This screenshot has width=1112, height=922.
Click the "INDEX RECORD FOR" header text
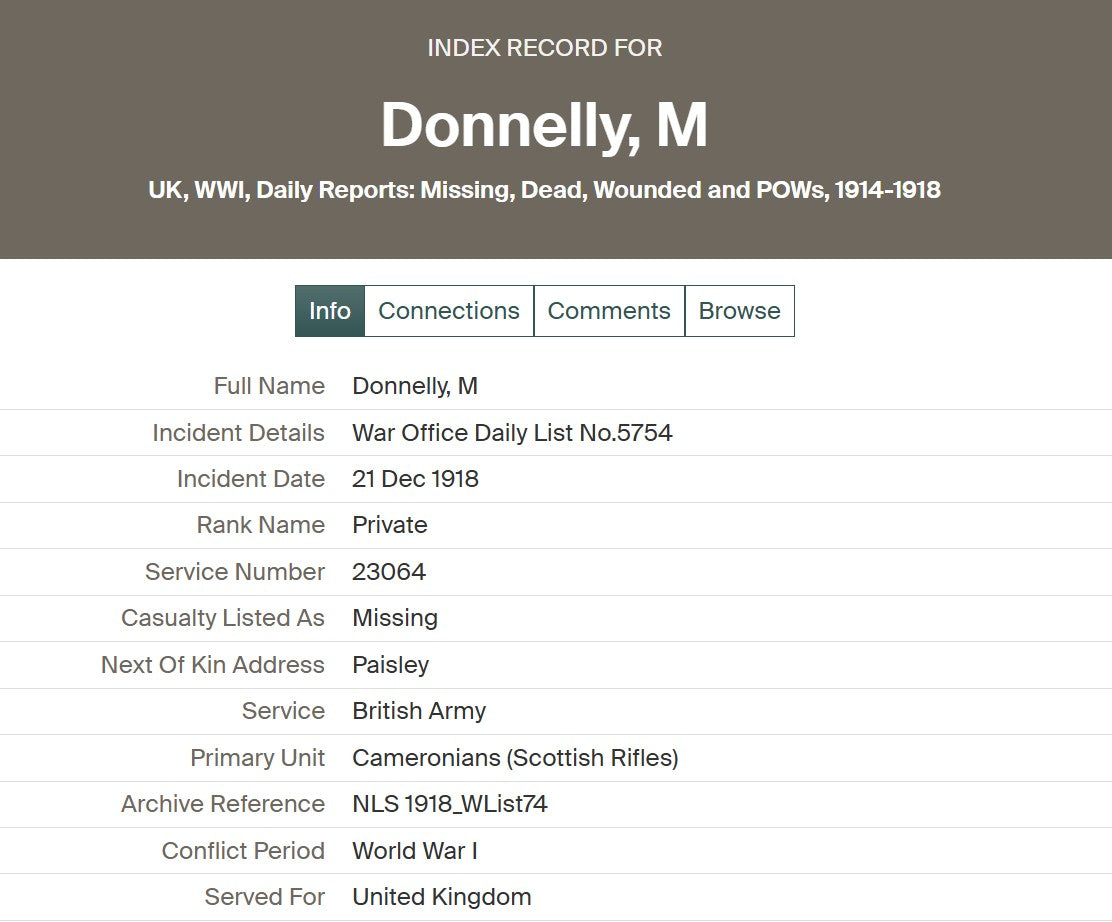pos(544,48)
